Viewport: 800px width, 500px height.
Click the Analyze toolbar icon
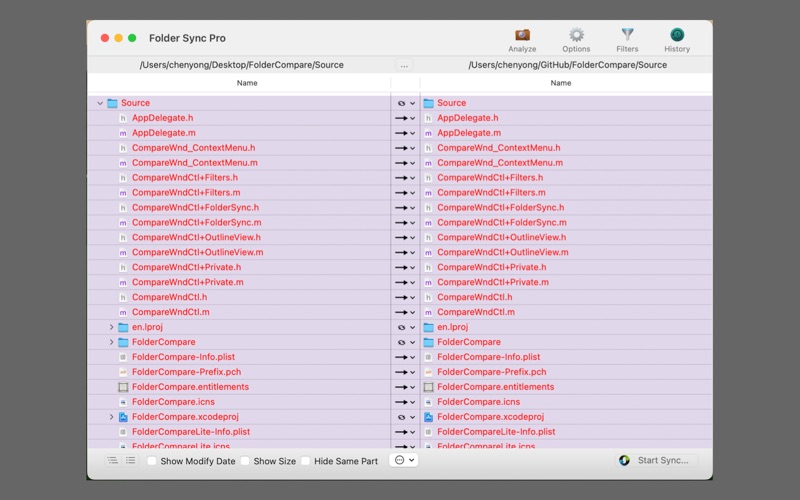(522, 35)
